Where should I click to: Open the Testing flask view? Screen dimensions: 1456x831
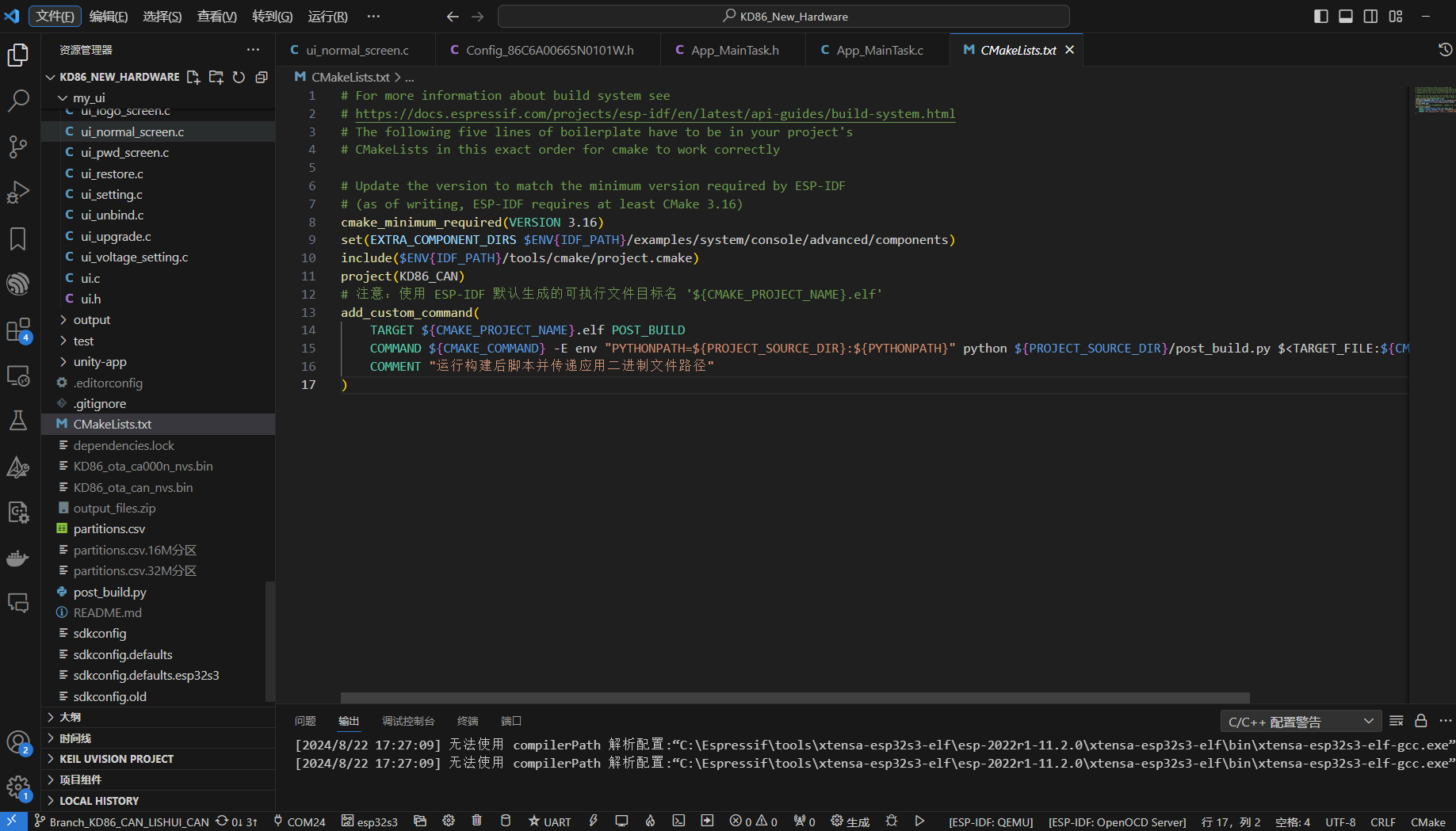[18, 421]
